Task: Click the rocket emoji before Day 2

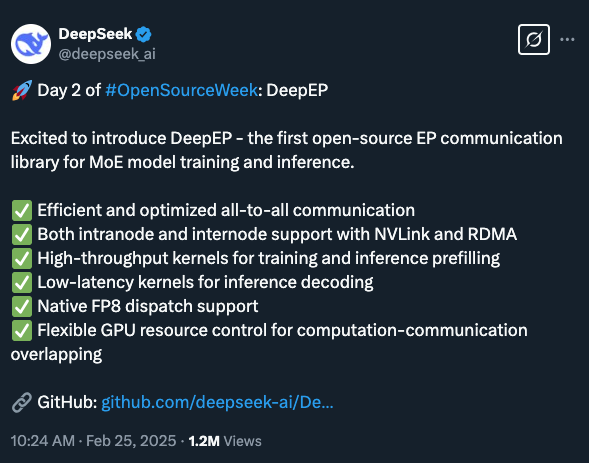Action: pyautogui.click(x=22, y=90)
